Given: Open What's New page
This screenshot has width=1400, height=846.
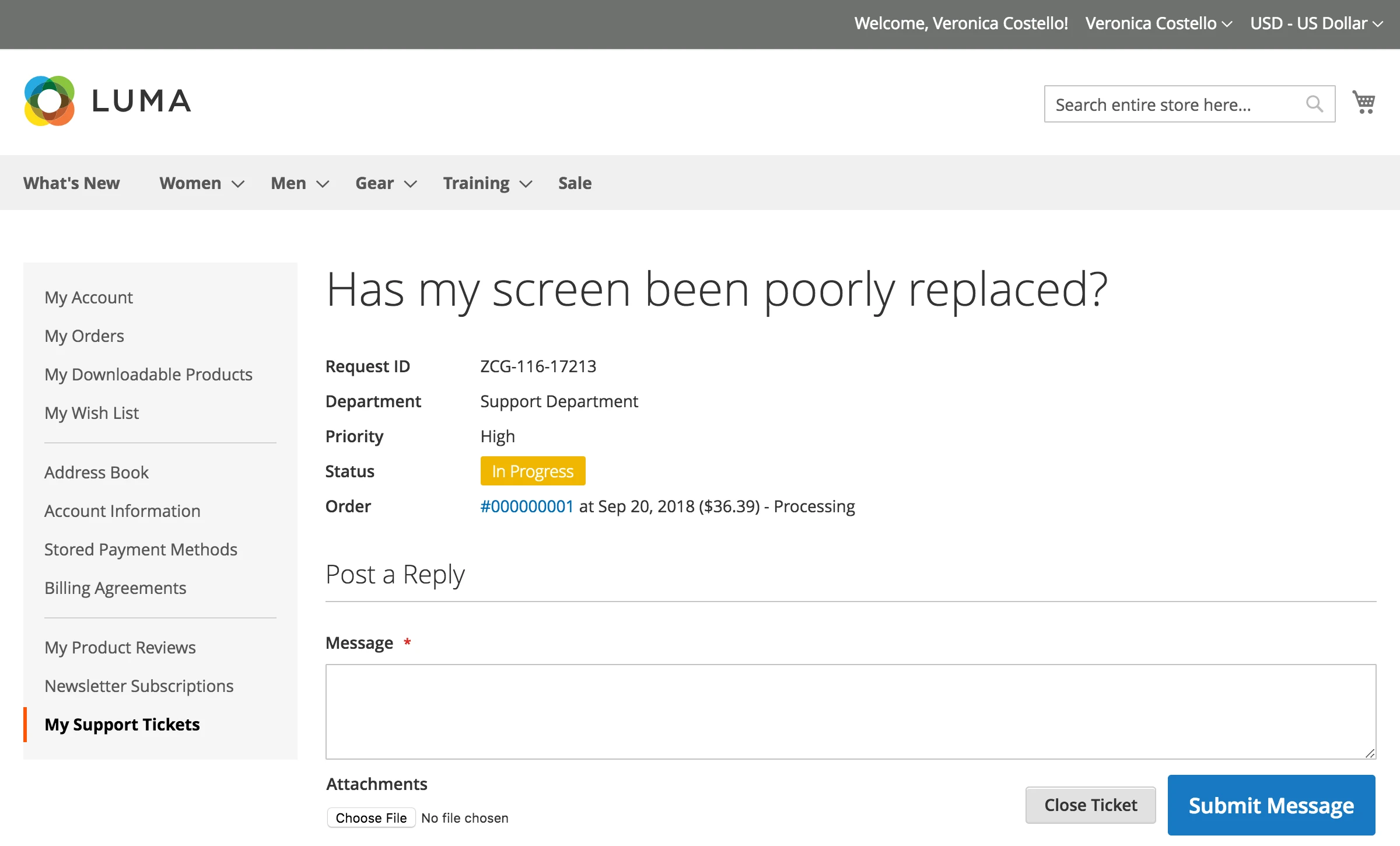Looking at the screenshot, I should 71,183.
